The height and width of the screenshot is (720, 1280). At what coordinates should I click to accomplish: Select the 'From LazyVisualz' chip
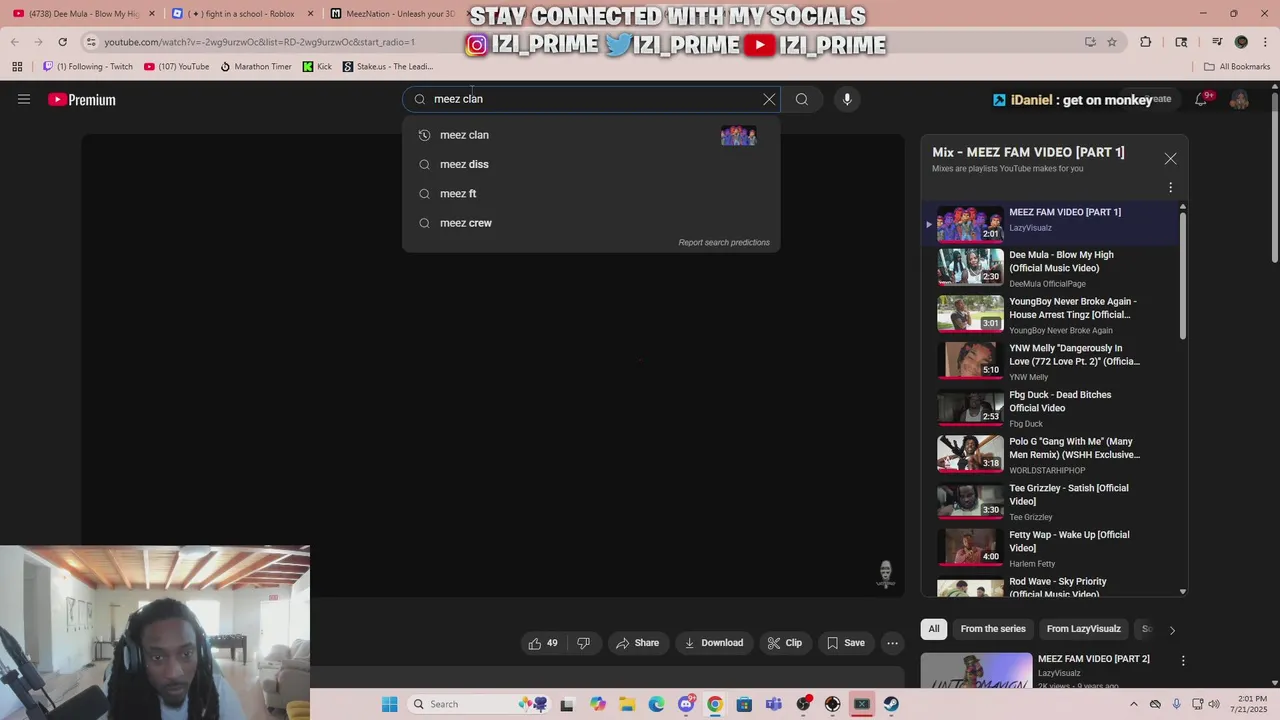click(1083, 629)
